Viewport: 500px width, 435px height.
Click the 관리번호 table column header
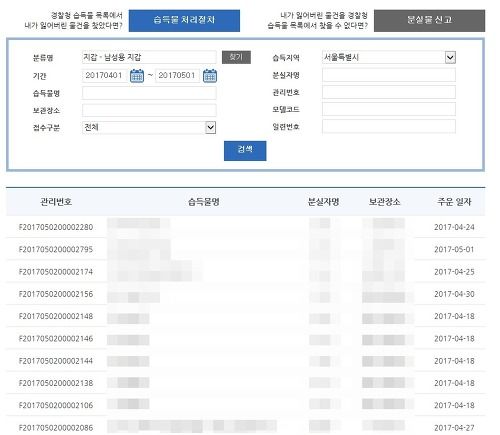point(56,202)
